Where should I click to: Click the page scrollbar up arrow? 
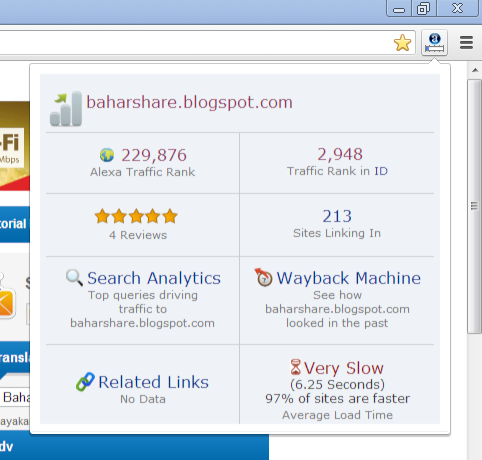coord(475,70)
